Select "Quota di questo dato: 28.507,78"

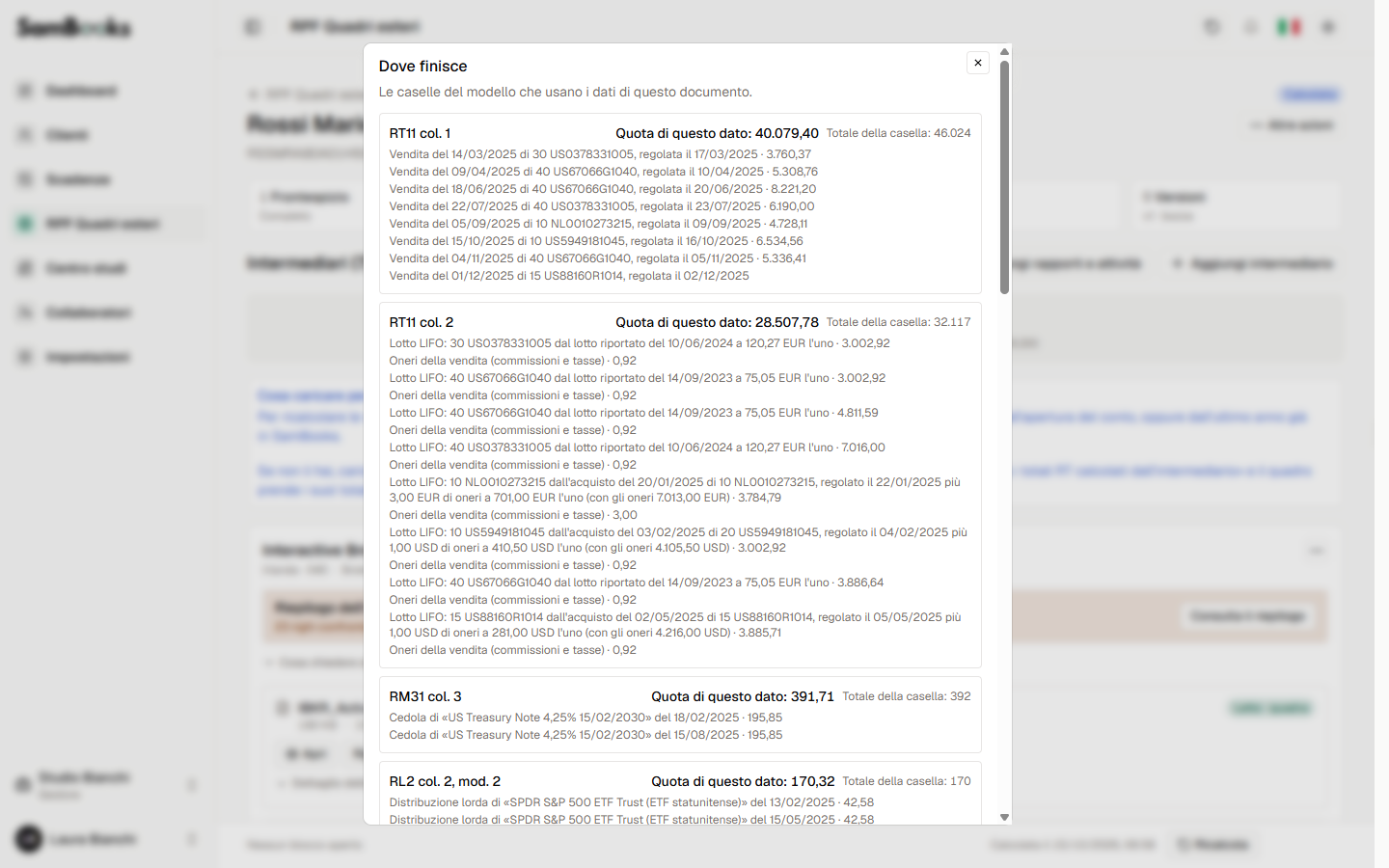717,323
